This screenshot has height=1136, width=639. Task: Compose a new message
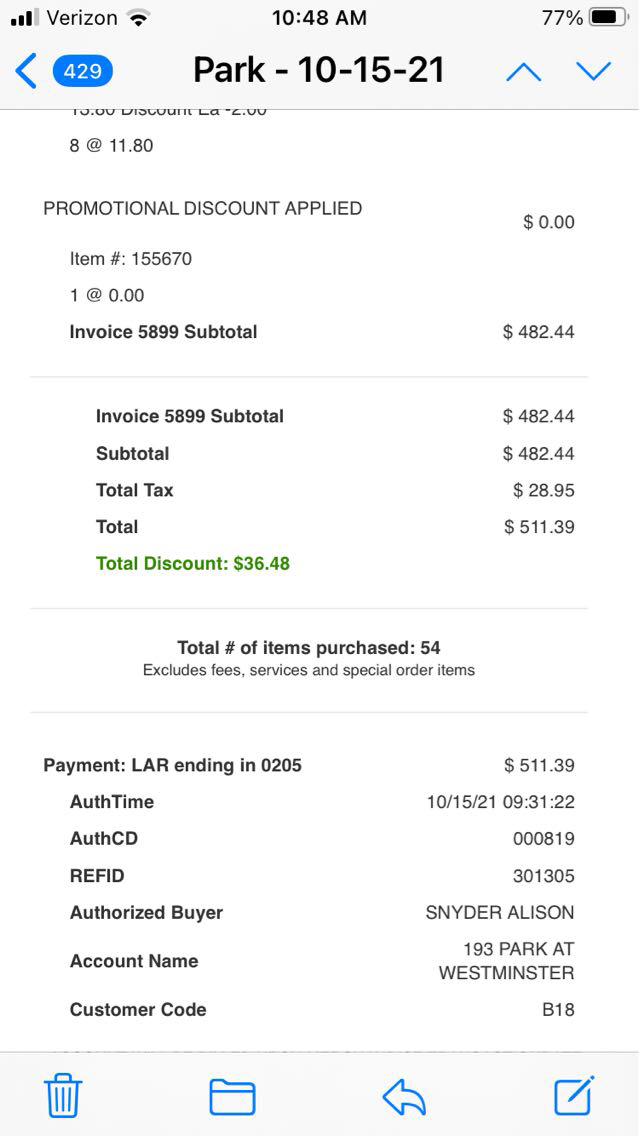[575, 1095]
